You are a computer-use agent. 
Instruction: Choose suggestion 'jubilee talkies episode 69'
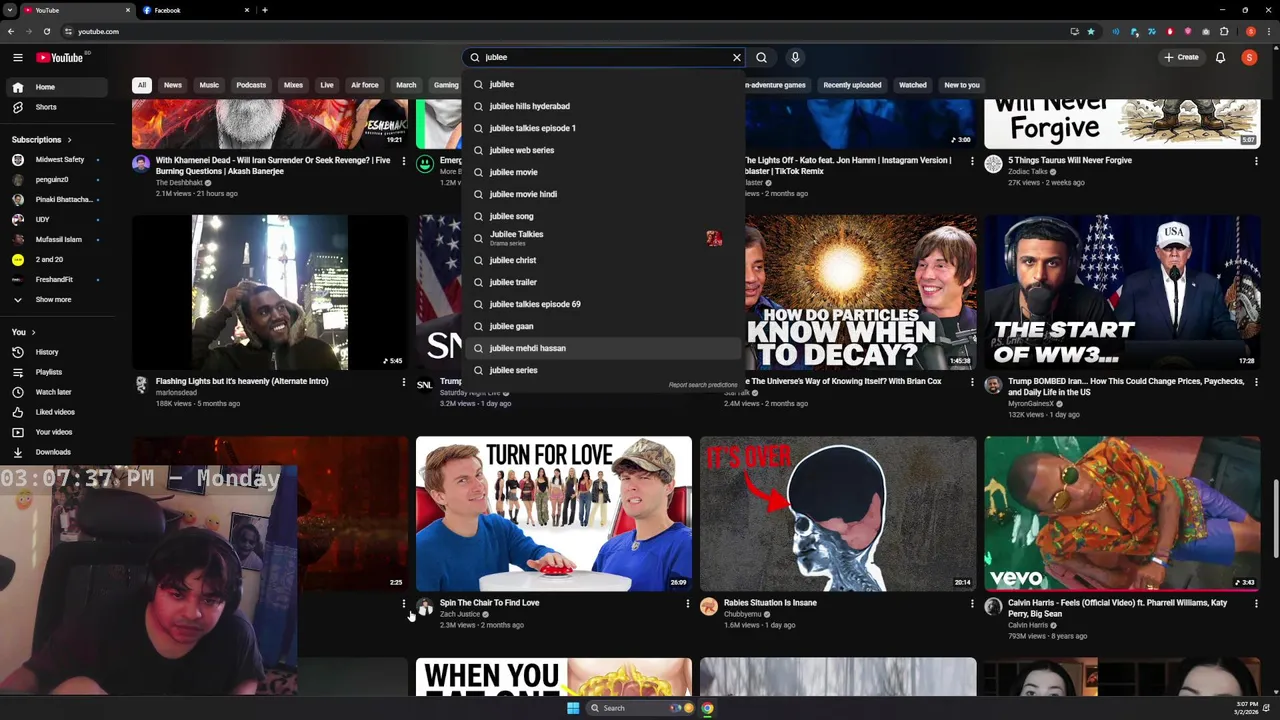pos(604,304)
